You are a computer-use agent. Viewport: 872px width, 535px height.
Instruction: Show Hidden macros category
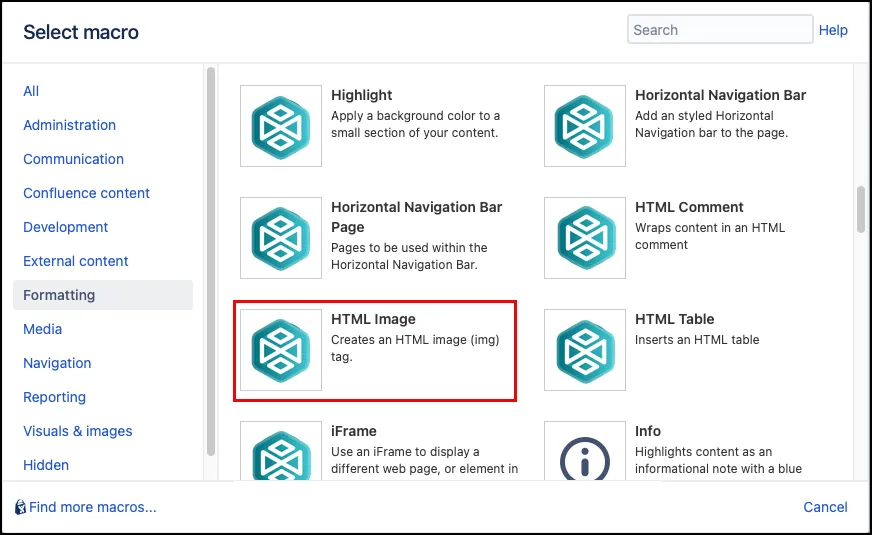tap(46, 465)
